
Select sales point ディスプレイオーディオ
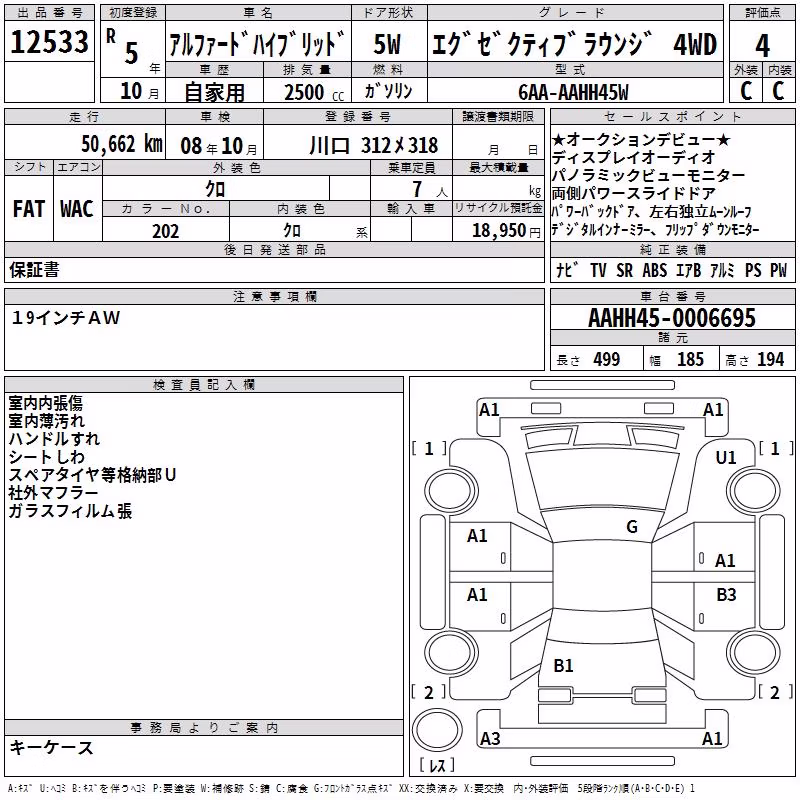click(634, 157)
